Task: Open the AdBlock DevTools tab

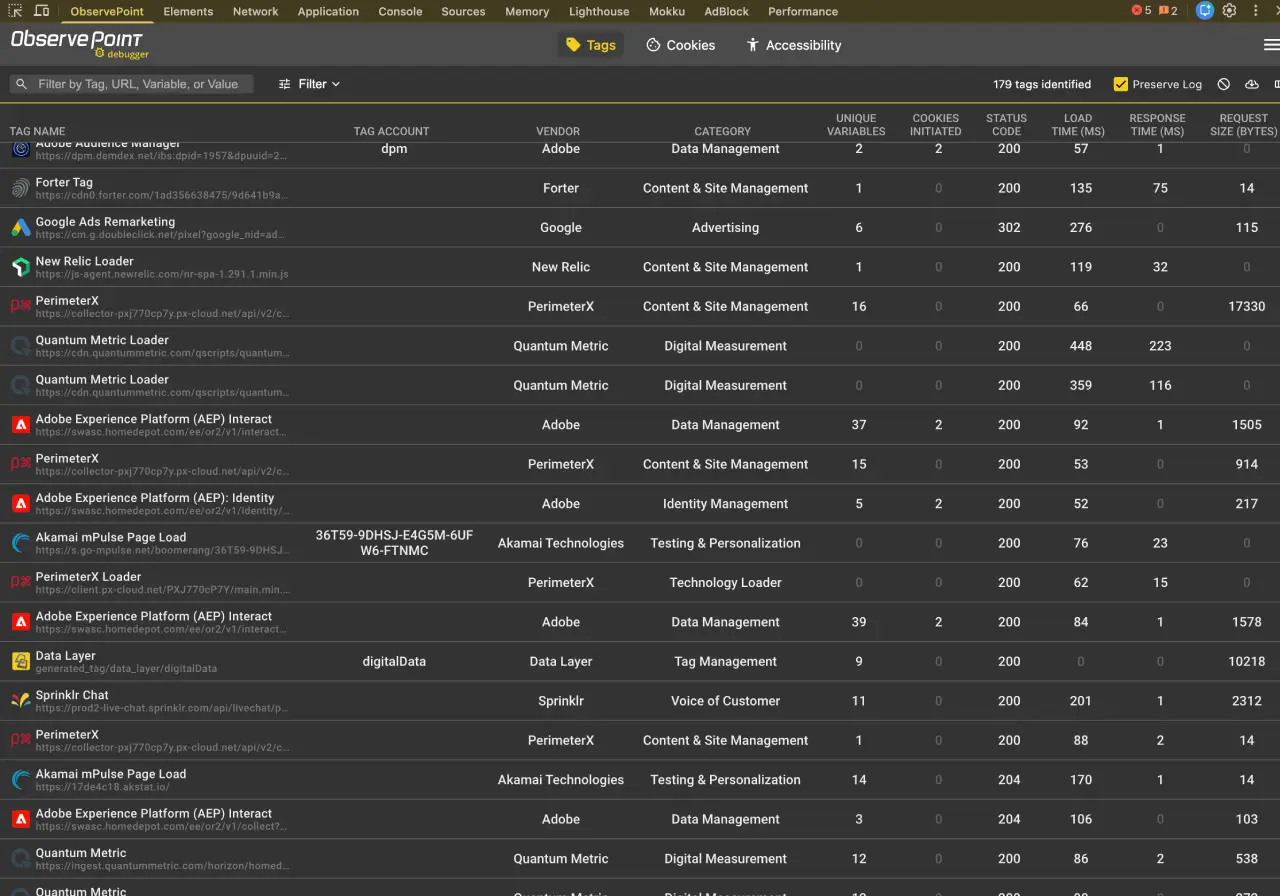Action: pos(728,11)
